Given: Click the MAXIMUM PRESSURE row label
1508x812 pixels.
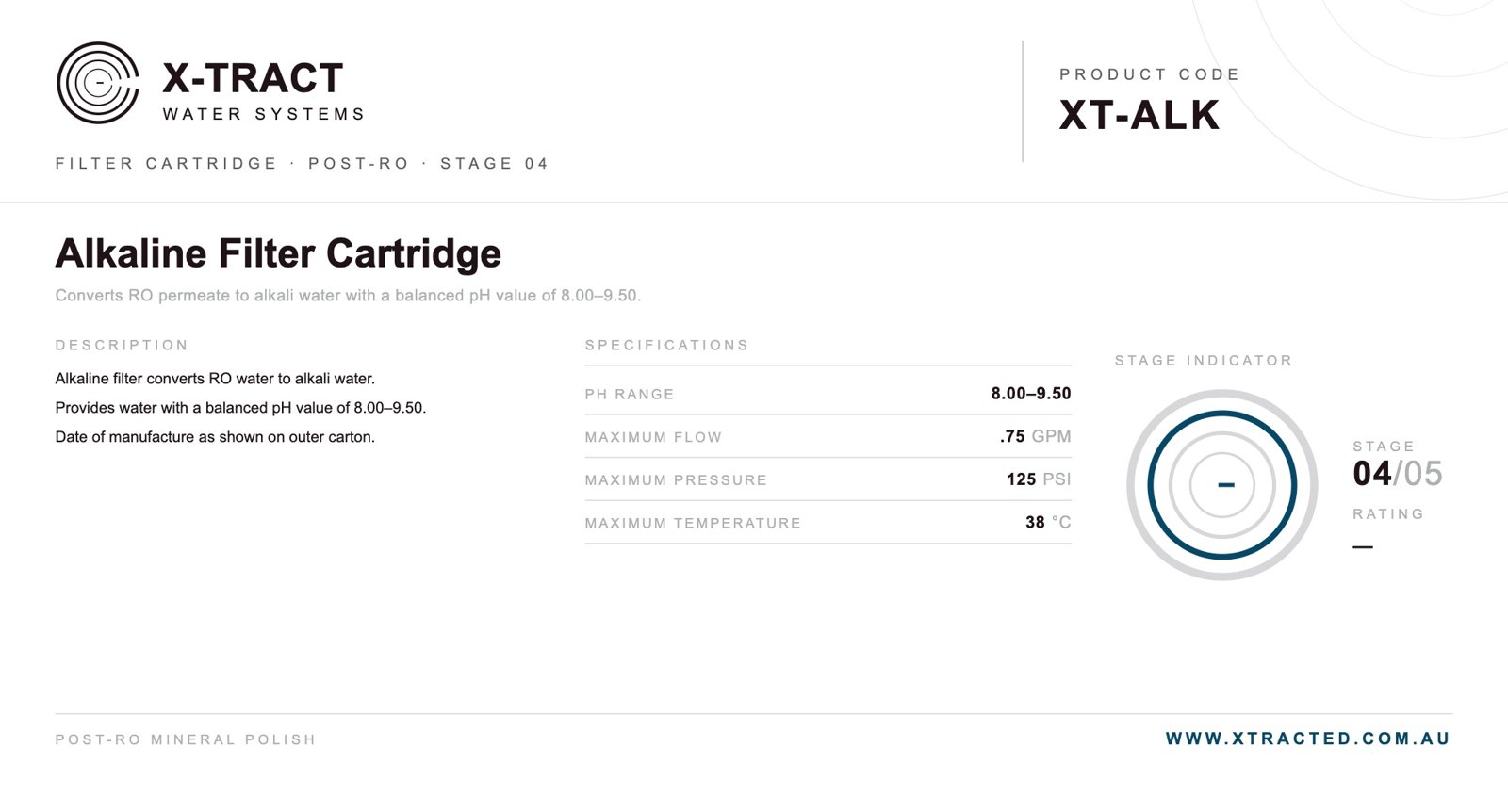Looking at the screenshot, I should pos(676,480).
